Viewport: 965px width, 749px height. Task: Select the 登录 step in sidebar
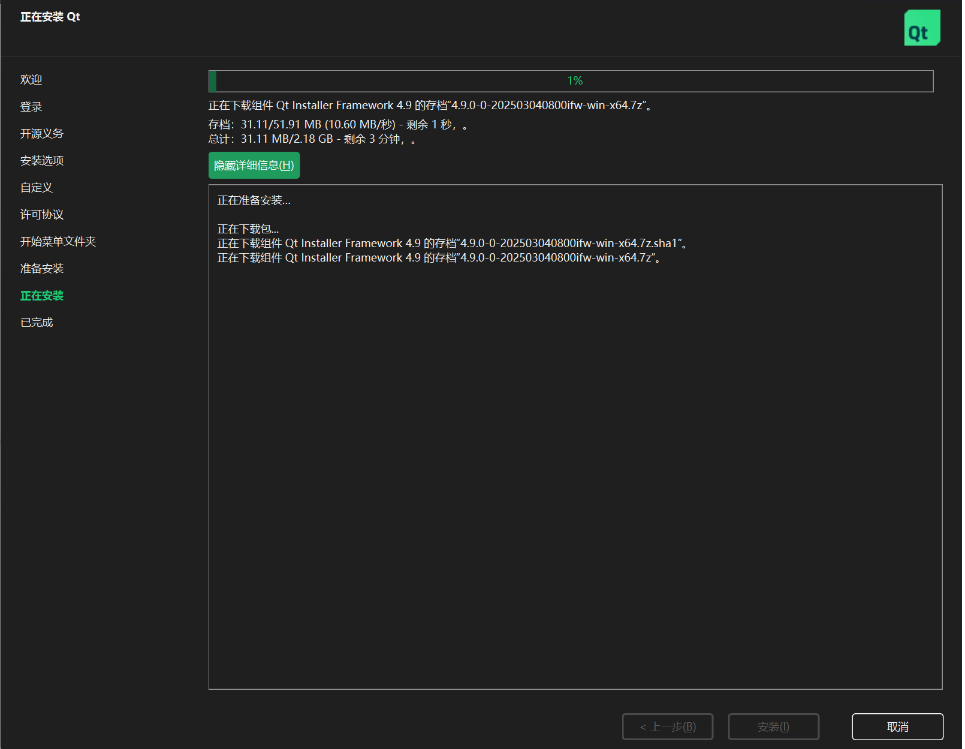(x=31, y=106)
